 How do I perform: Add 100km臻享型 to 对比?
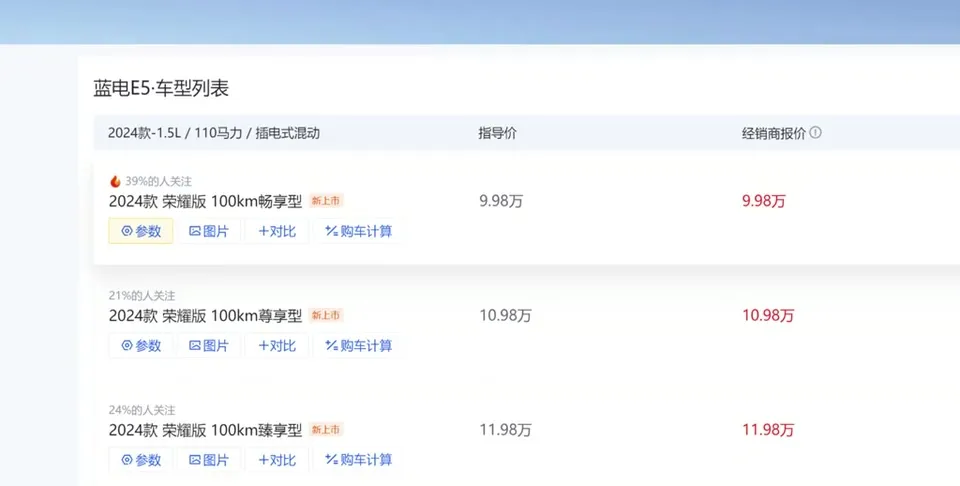[x=277, y=460]
